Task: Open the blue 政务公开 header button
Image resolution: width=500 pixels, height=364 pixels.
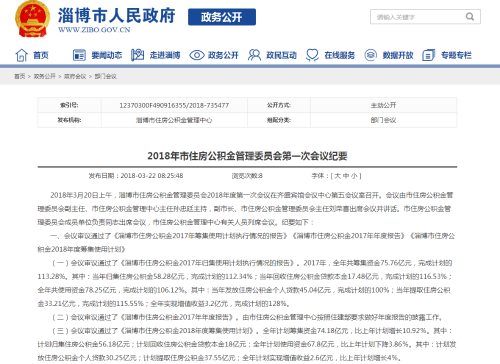Action: [x=222, y=17]
